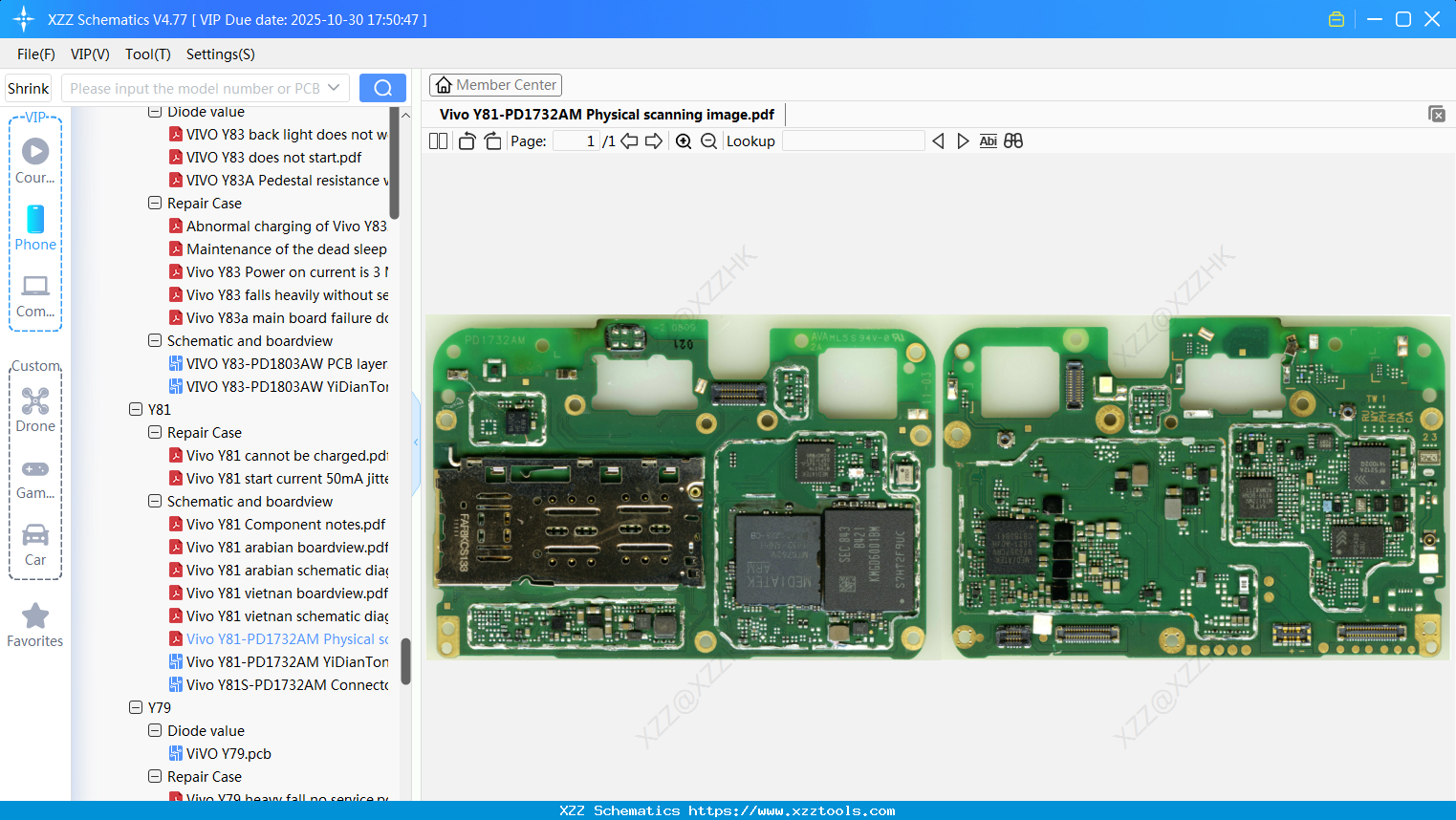Activate the binoculars search tool

coord(1013,140)
